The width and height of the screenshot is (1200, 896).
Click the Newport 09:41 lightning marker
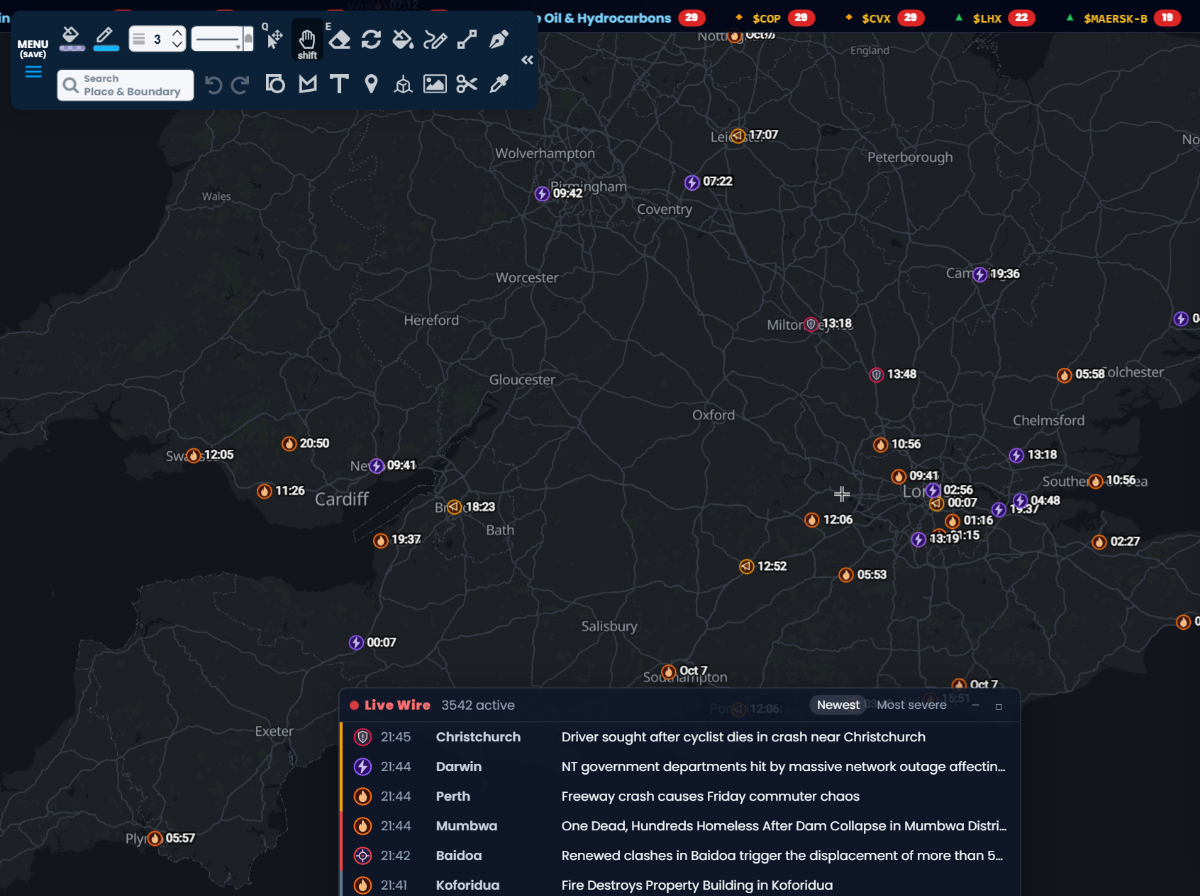(377, 466)
